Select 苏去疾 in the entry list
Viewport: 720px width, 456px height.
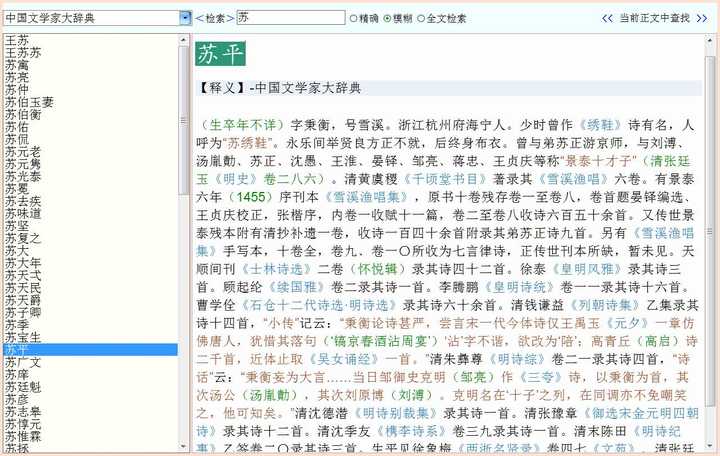click(23, 201)
